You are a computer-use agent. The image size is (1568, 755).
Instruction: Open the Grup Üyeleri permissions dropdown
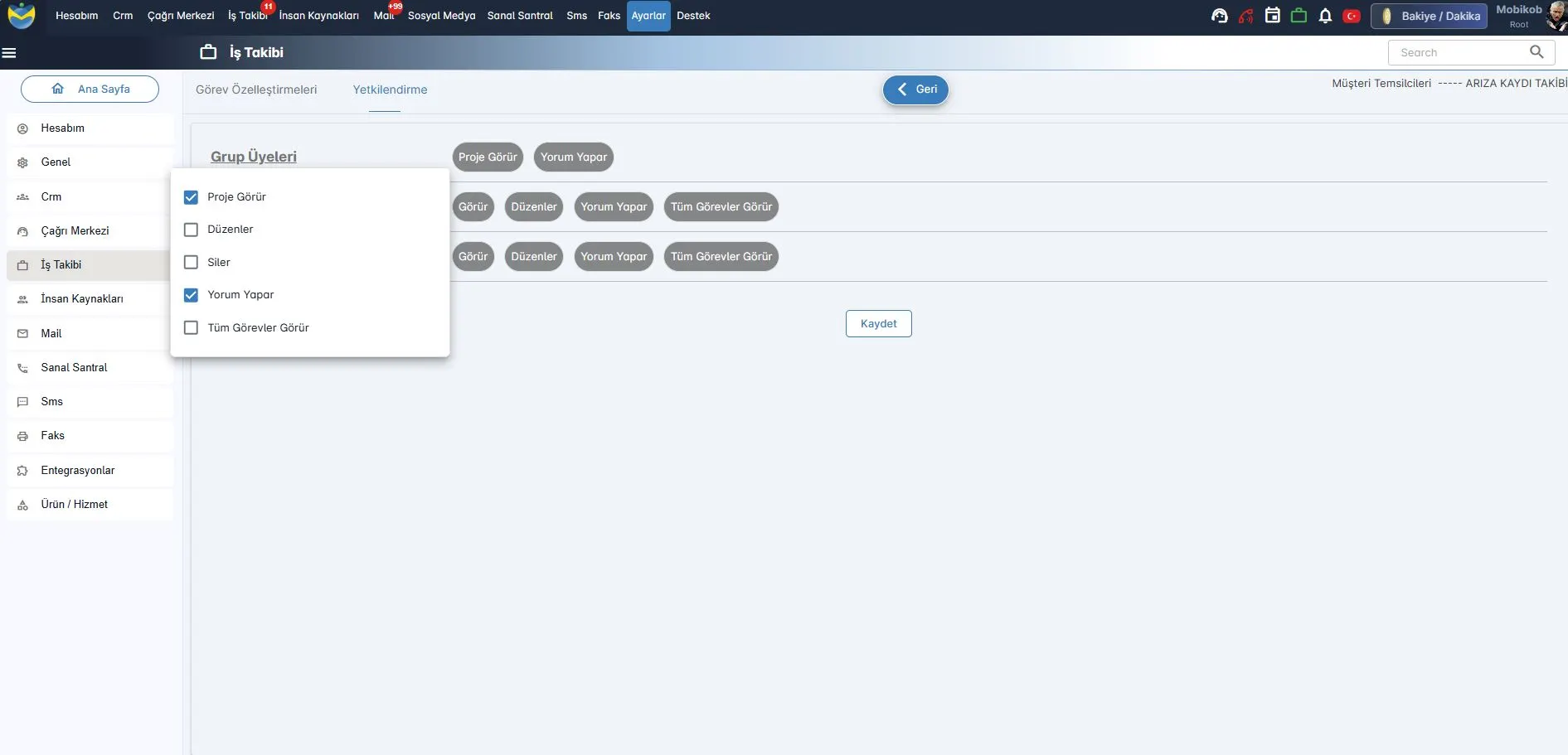click(x=253, y=157)
